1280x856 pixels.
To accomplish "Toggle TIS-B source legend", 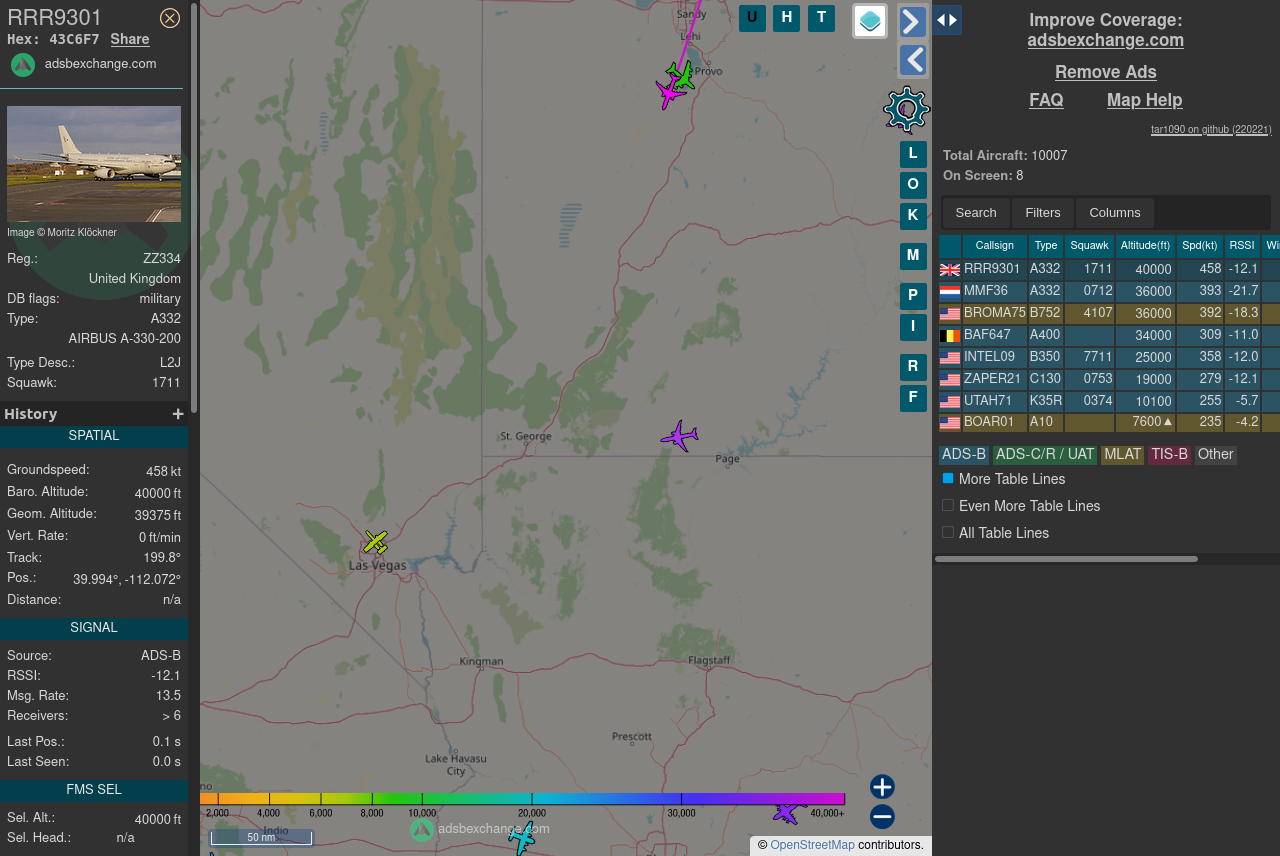I will point(1169,455).
